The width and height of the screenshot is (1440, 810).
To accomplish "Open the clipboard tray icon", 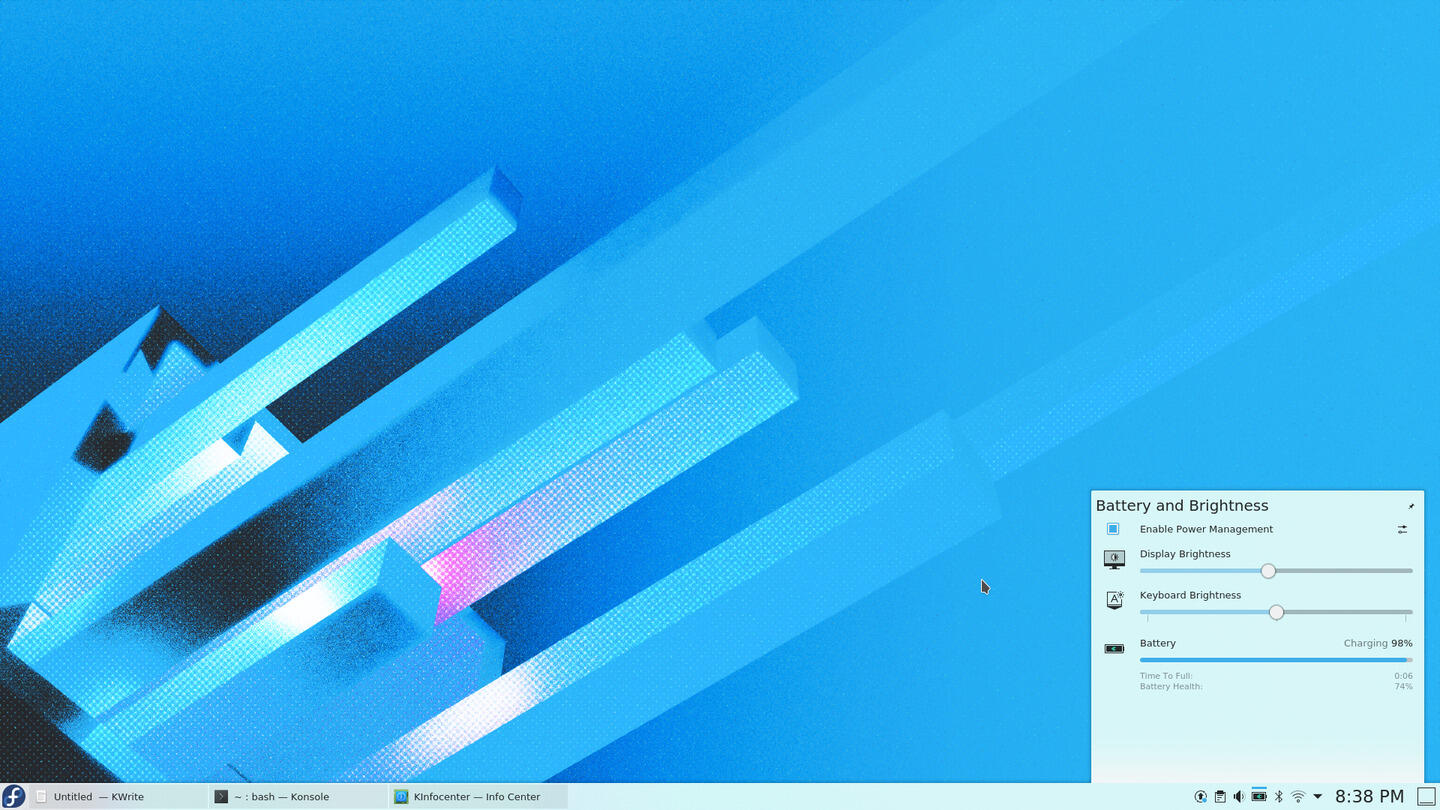I will coord(1220,797).
